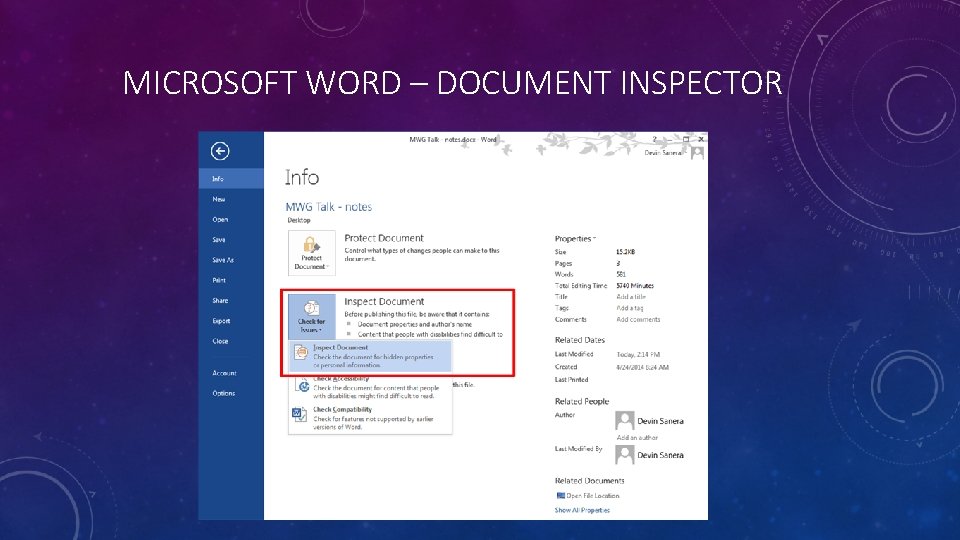Click the Related Dates heading
The width and height of the screenshot is (960, 540).
[580, 340]
